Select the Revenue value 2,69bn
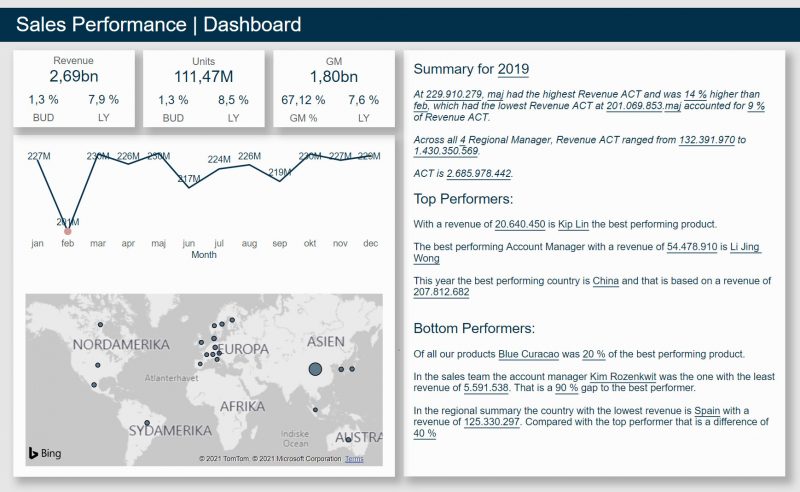 [74, 76]
